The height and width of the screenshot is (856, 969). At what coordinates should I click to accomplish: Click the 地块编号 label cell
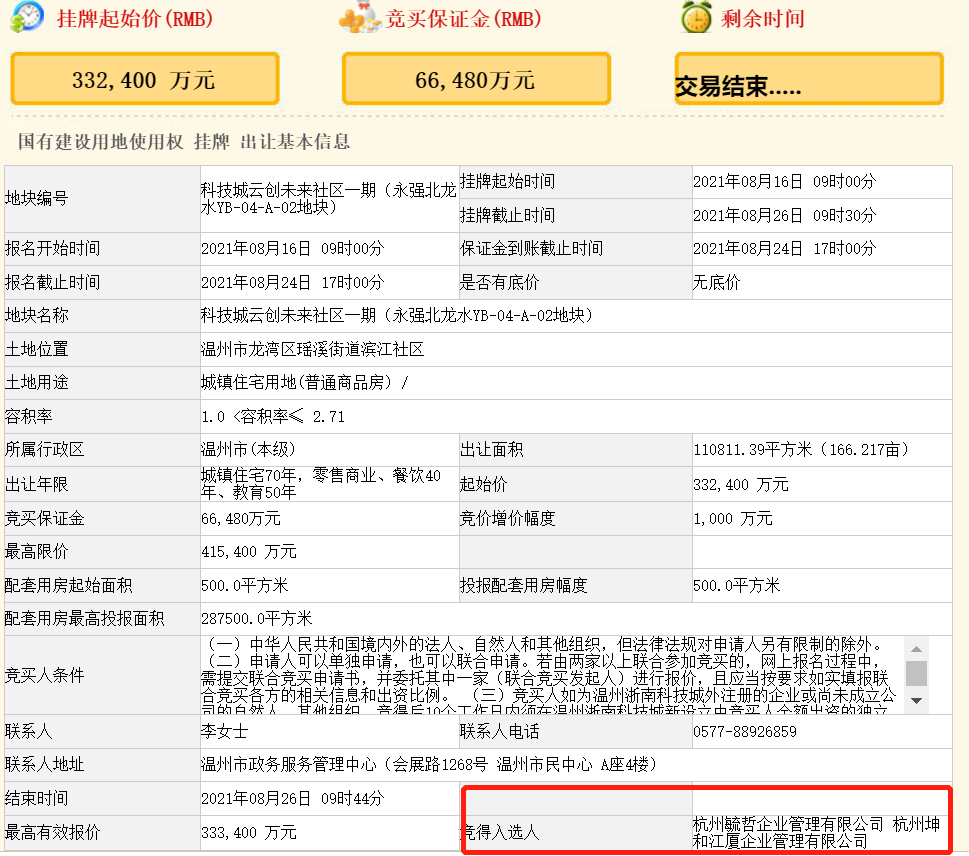tap(102, 198)
